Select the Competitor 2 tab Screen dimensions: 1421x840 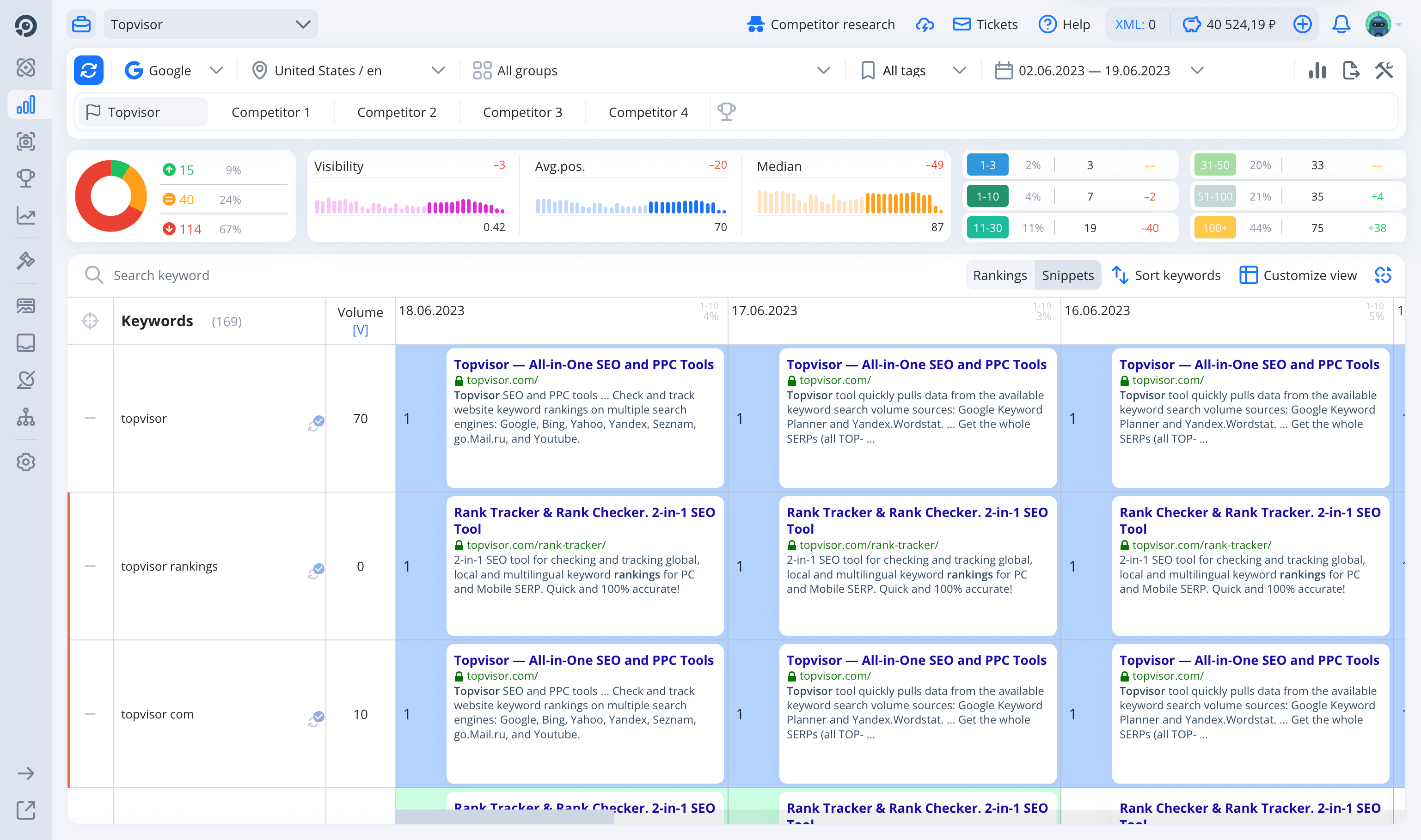pos(396,112)
